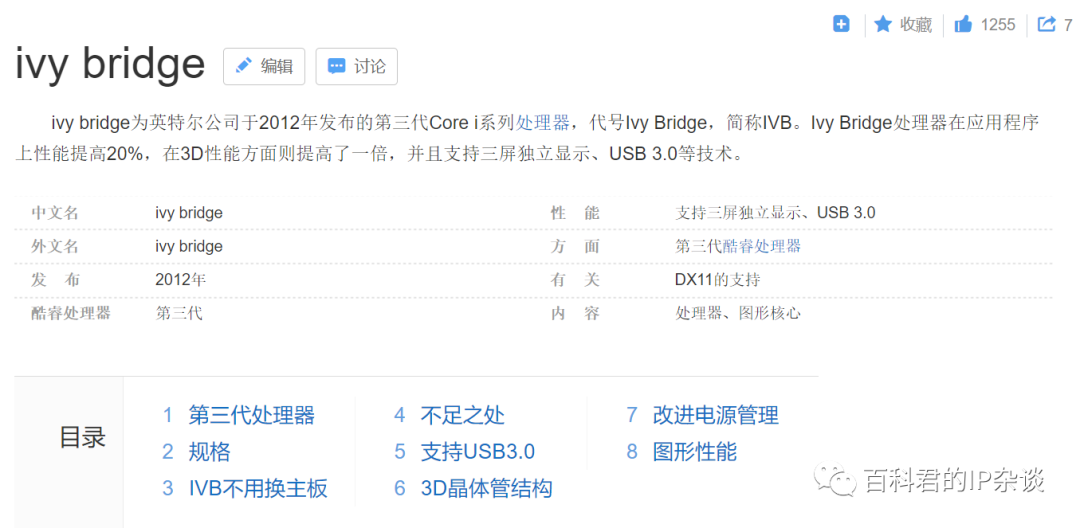Go to section 第三代处理器
The image size is (1080, 528).
(x=251, y=416)
